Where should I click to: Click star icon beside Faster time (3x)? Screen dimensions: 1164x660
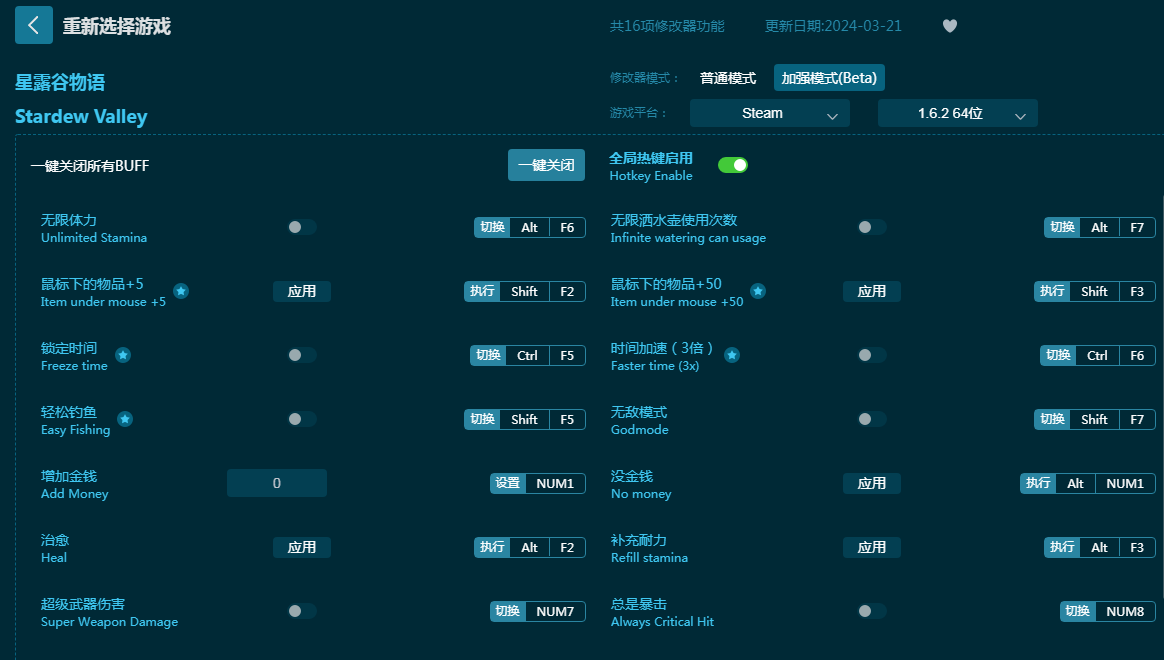point(732,355)
